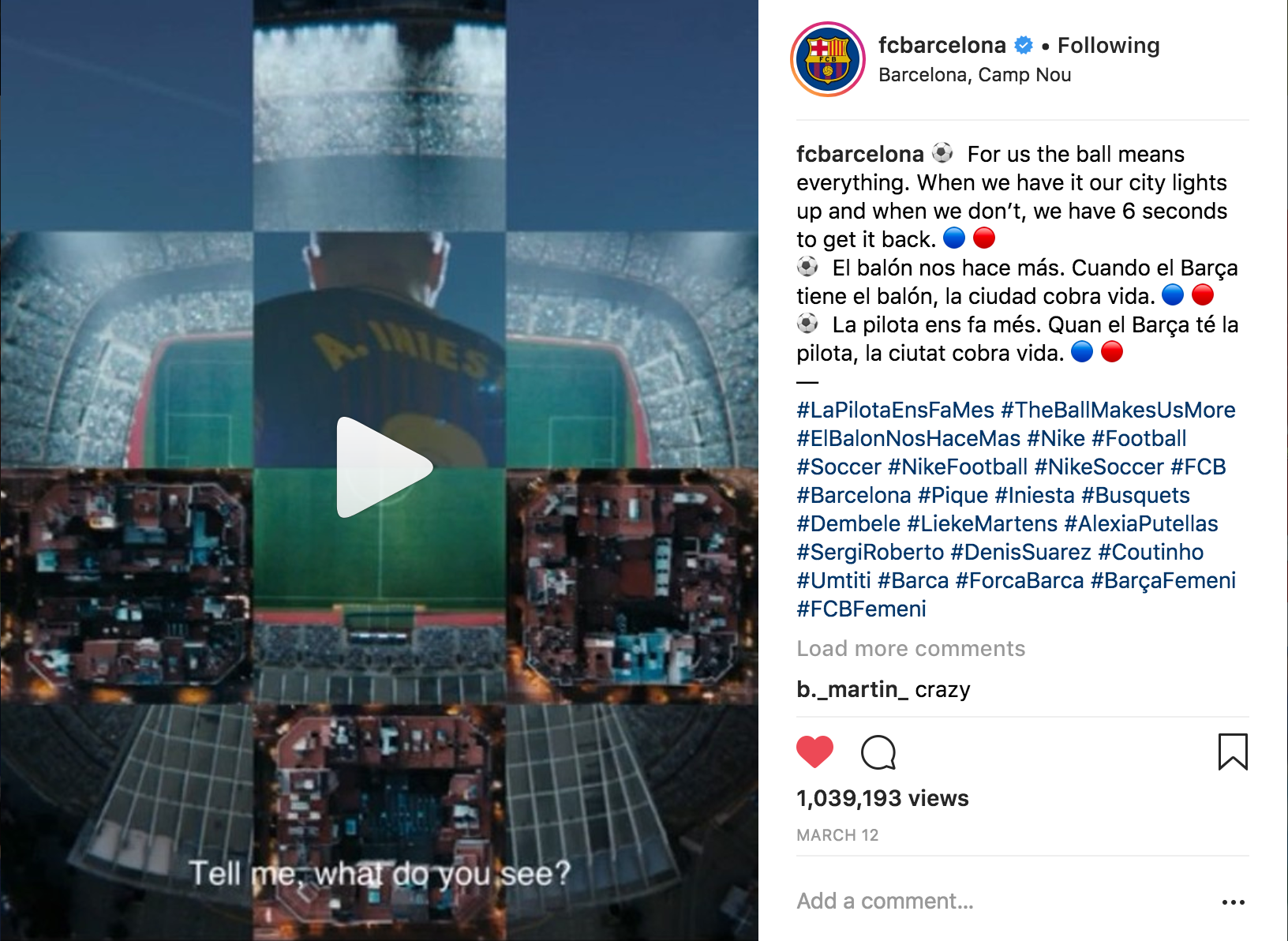Unlike the post with the red heart
This screenshot has width=1288, height=941.
click(815, 752)
